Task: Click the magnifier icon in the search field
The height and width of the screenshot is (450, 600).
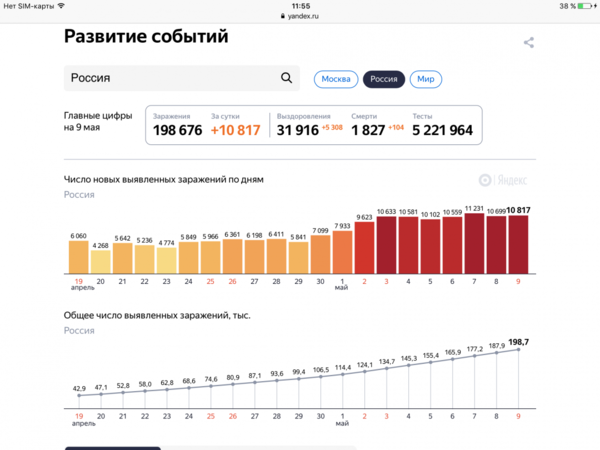Action: (x=287, y=78)
